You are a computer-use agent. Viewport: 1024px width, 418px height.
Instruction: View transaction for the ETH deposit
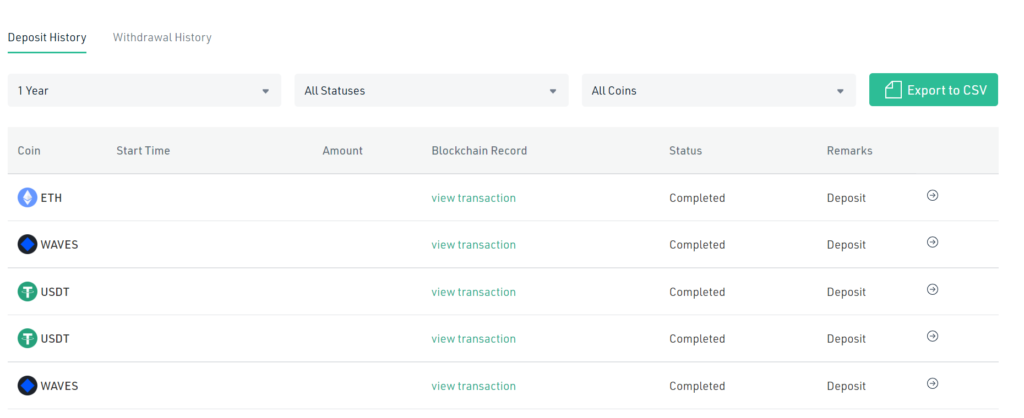[473, 198]
